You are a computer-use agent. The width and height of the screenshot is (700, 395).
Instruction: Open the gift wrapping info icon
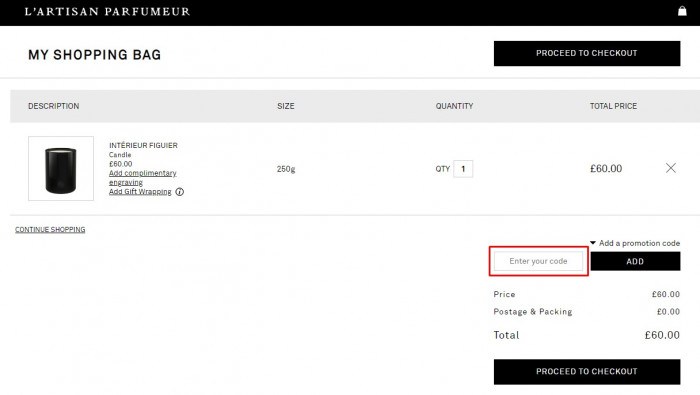click(x=179, y=192)
